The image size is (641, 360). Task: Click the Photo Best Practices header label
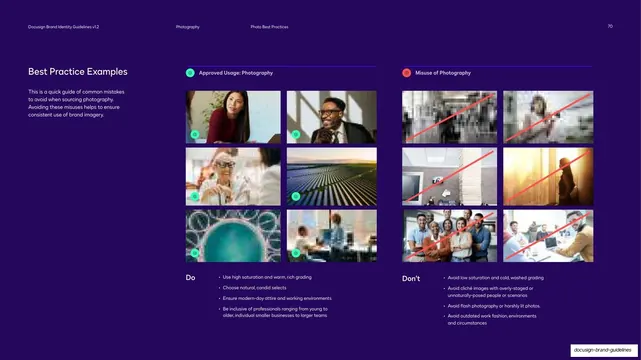pos(269,27)
